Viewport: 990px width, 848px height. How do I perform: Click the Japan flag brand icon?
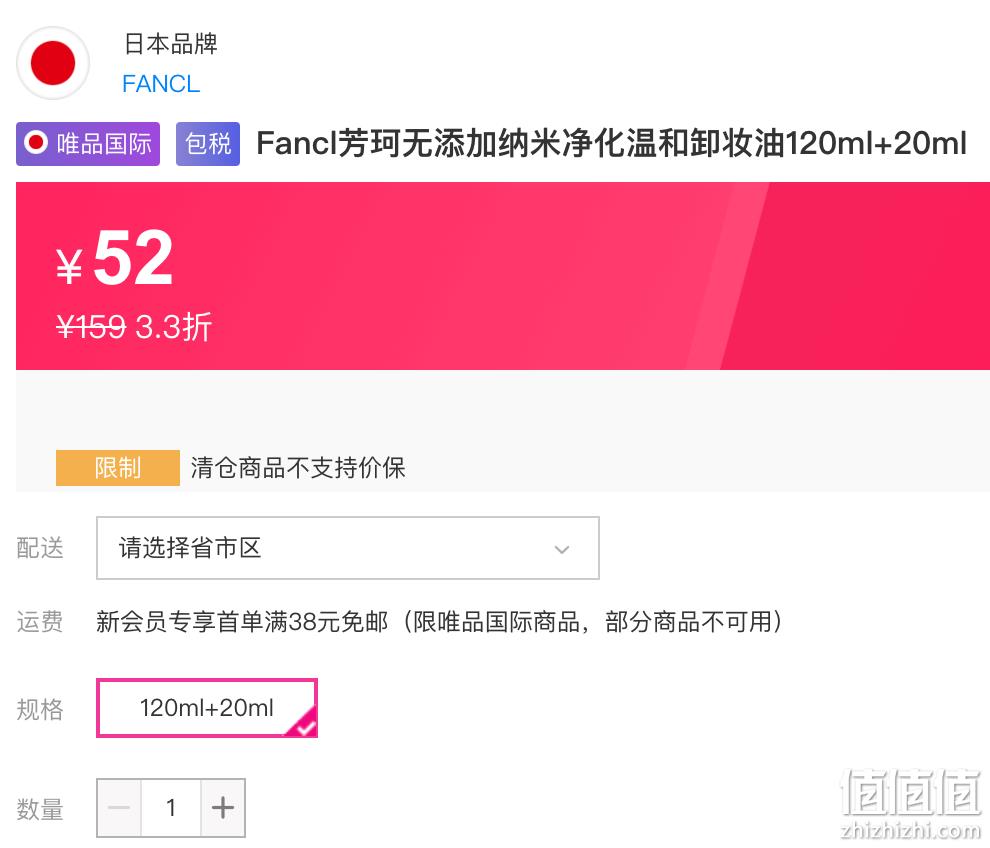coord(53,63)
